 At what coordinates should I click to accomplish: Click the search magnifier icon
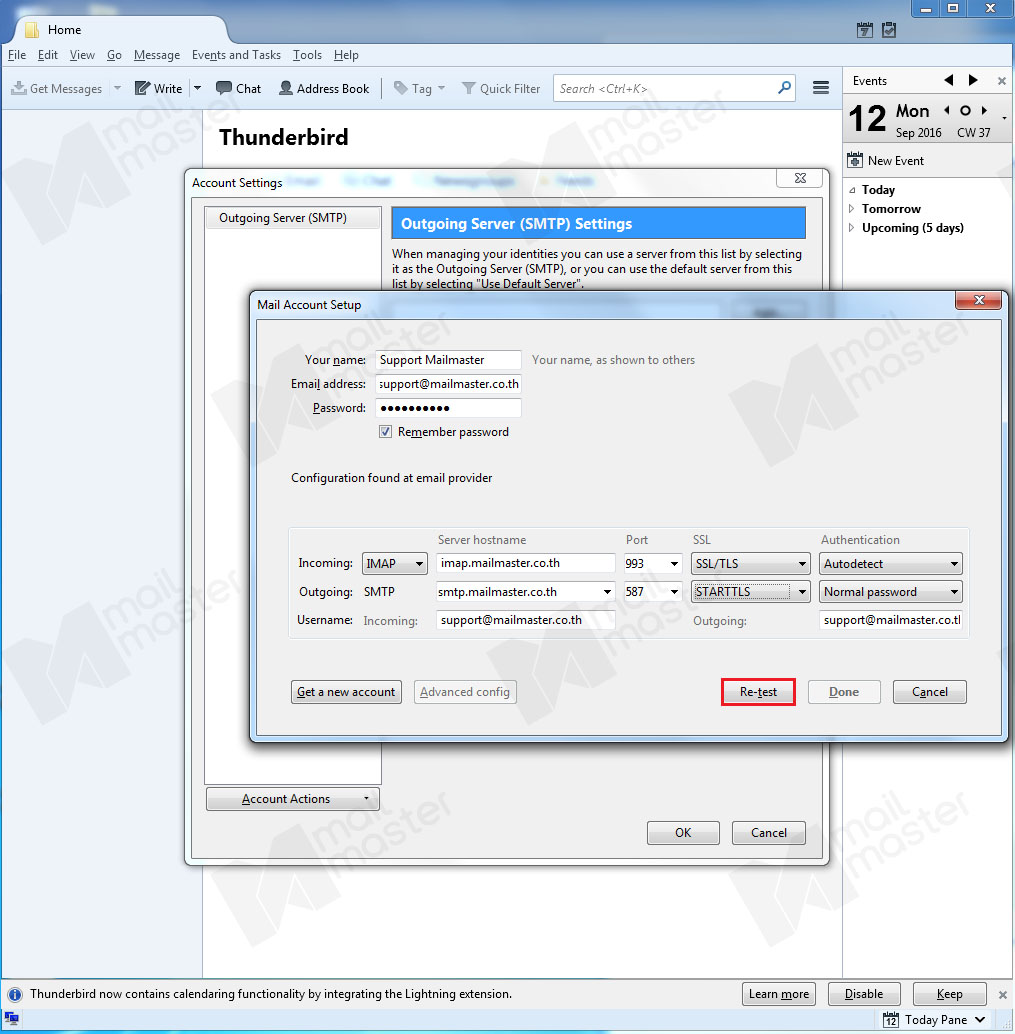click(x=784, y=88)
